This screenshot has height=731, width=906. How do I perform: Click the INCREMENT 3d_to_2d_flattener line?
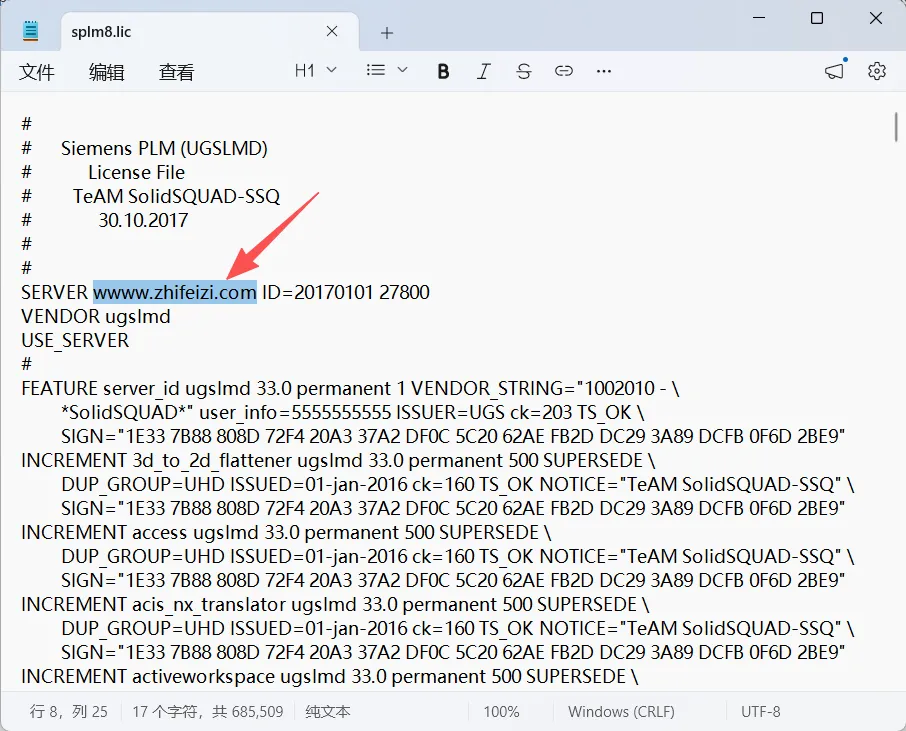[x=338, y=461]
